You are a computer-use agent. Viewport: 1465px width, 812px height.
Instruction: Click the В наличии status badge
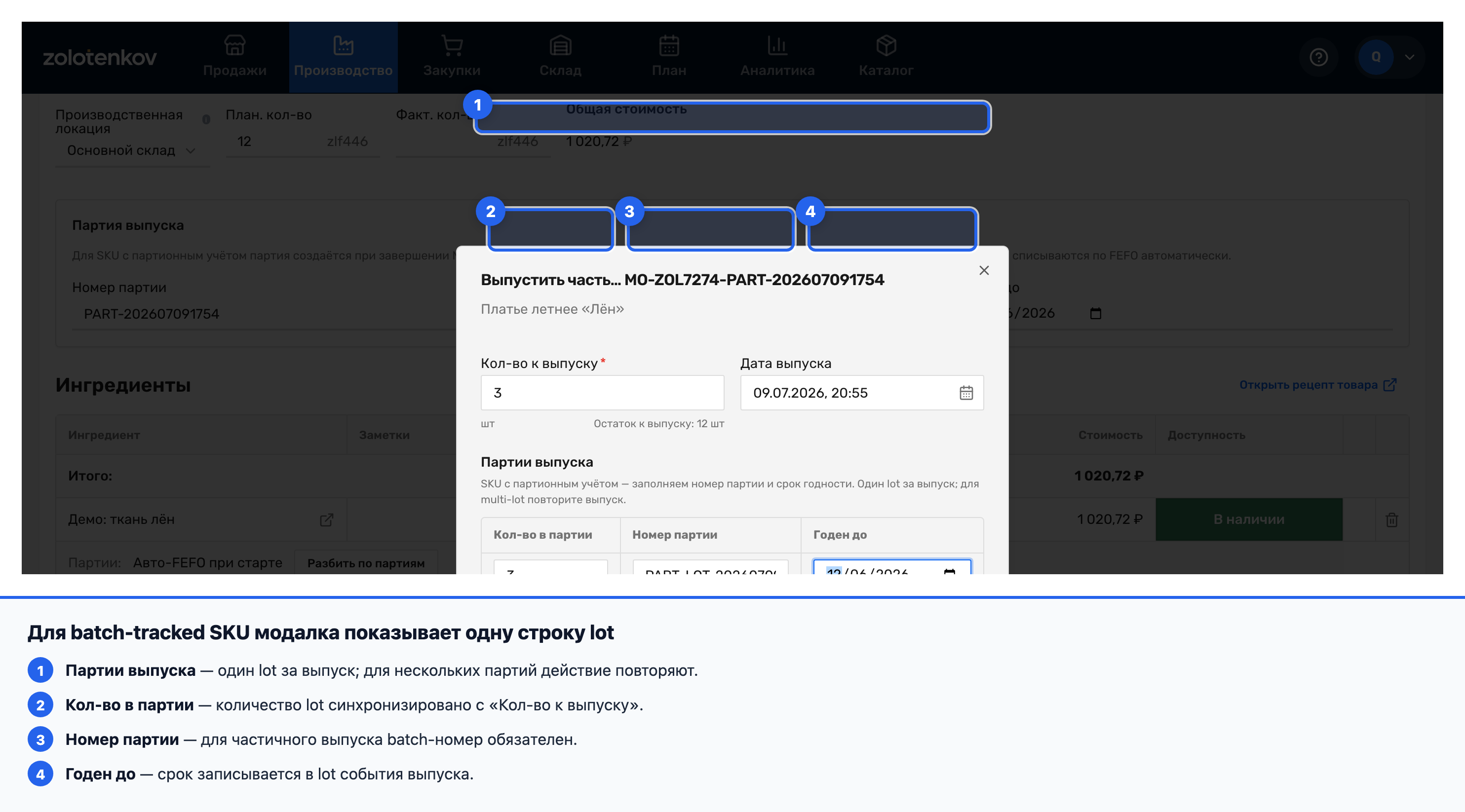[1249, 519]
